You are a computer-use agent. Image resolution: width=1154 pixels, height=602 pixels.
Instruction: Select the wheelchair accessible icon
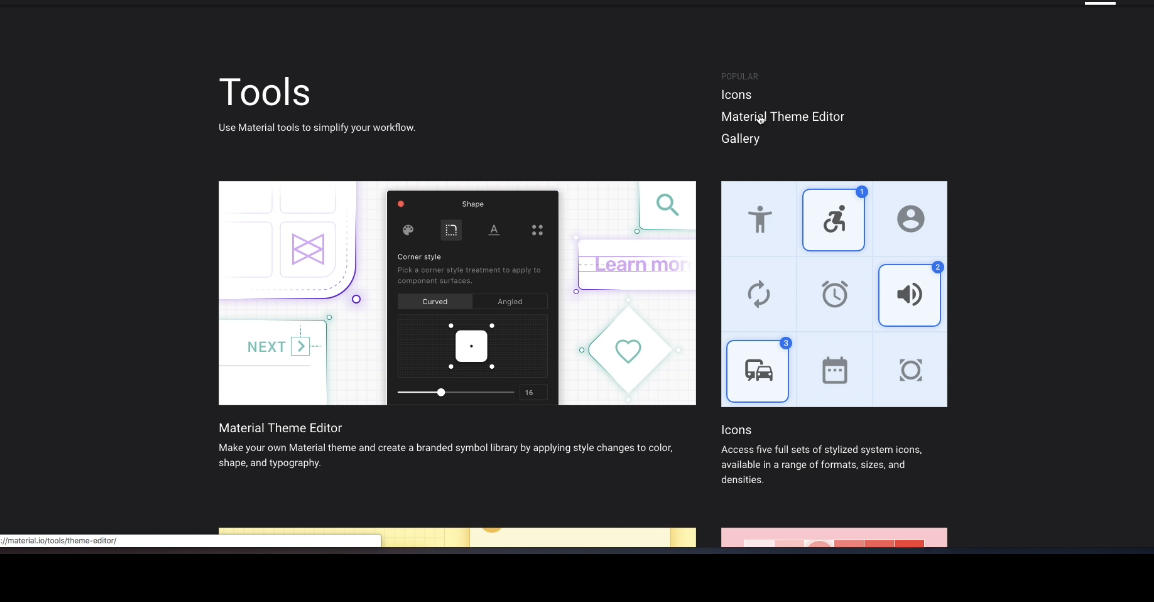(x=834, y=219)
